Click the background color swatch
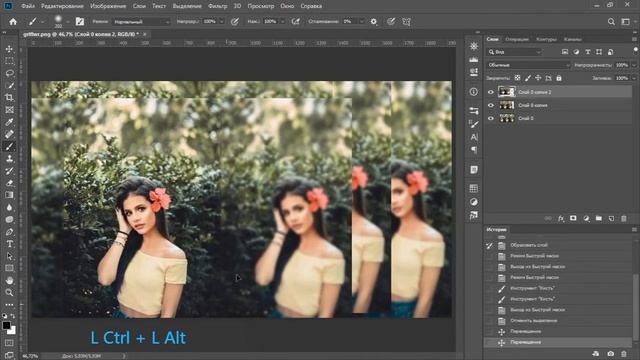640x360 pixels. pyautogui.click(x=12, y=330)
